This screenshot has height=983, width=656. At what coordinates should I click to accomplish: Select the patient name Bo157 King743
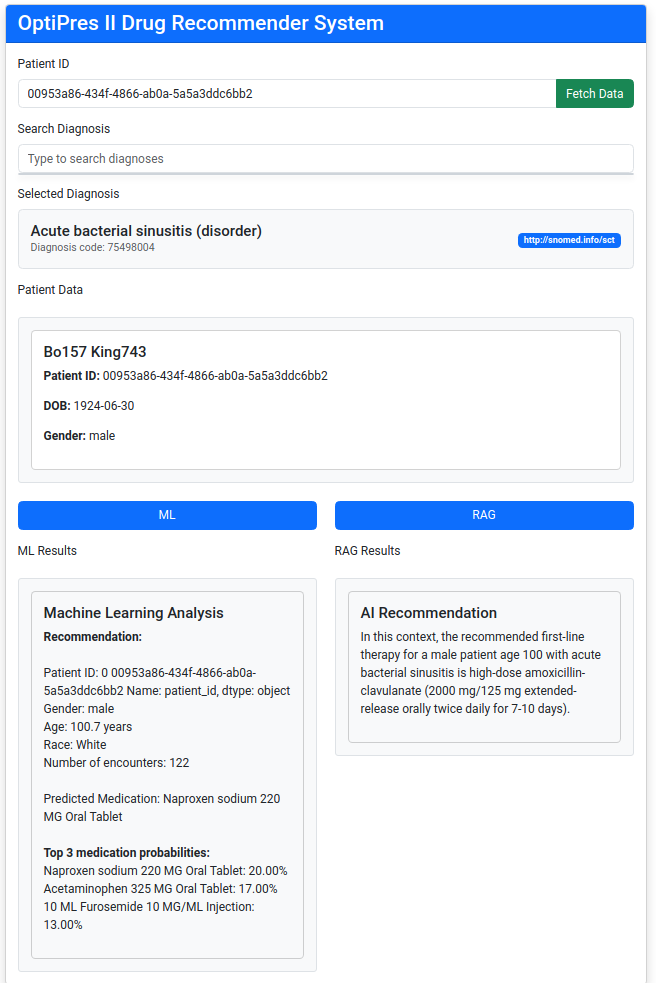[95, 352]
